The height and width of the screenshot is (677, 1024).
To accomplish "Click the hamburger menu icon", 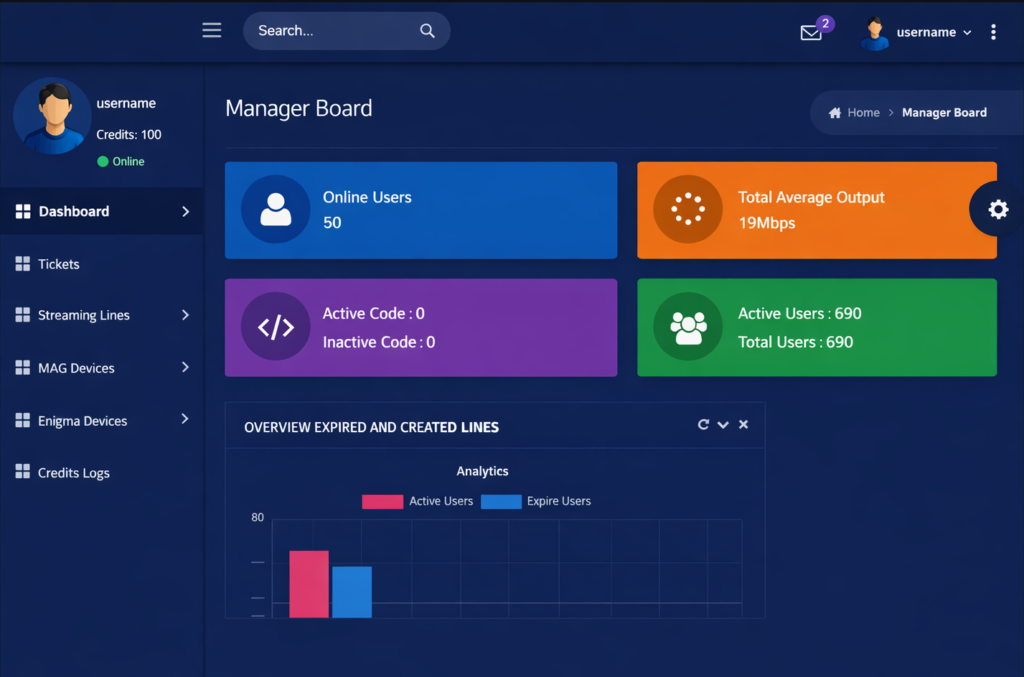I will (212, 31).
